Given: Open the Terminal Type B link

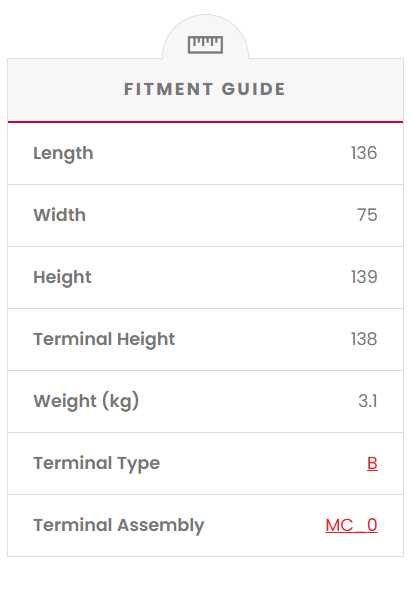Looking at the screenshot, I should click(x=372, y=463).
